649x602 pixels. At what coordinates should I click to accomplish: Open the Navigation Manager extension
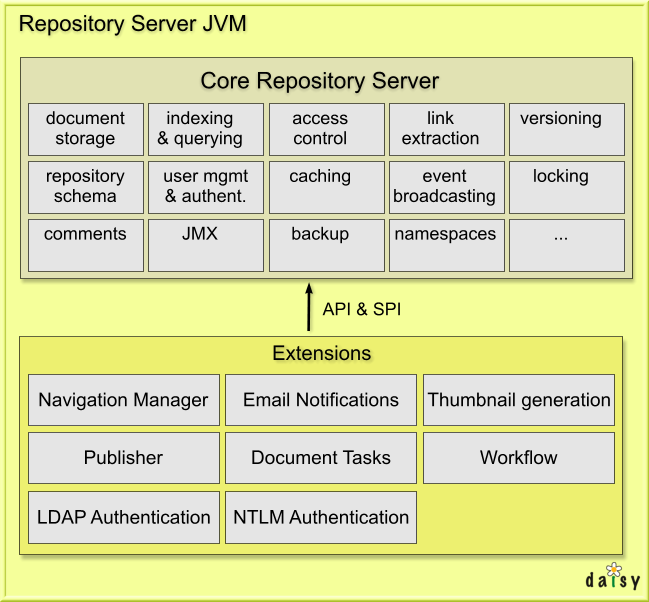pyautogui.click(x=123, y=400)
